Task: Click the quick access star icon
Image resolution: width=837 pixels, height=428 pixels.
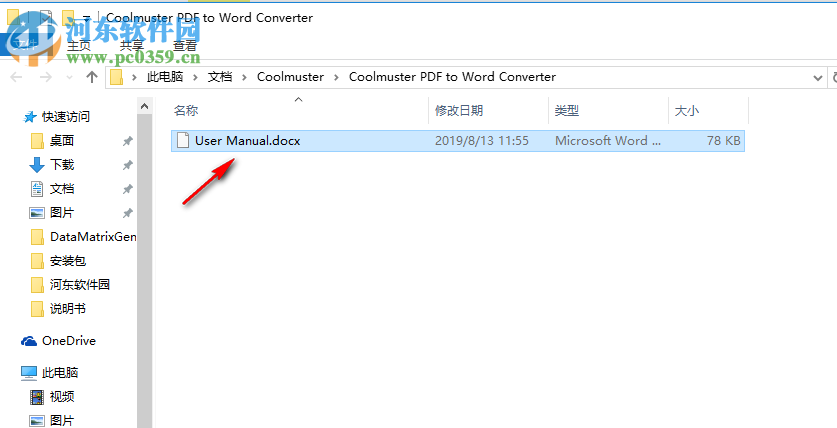Action: (x=29, y=117)
